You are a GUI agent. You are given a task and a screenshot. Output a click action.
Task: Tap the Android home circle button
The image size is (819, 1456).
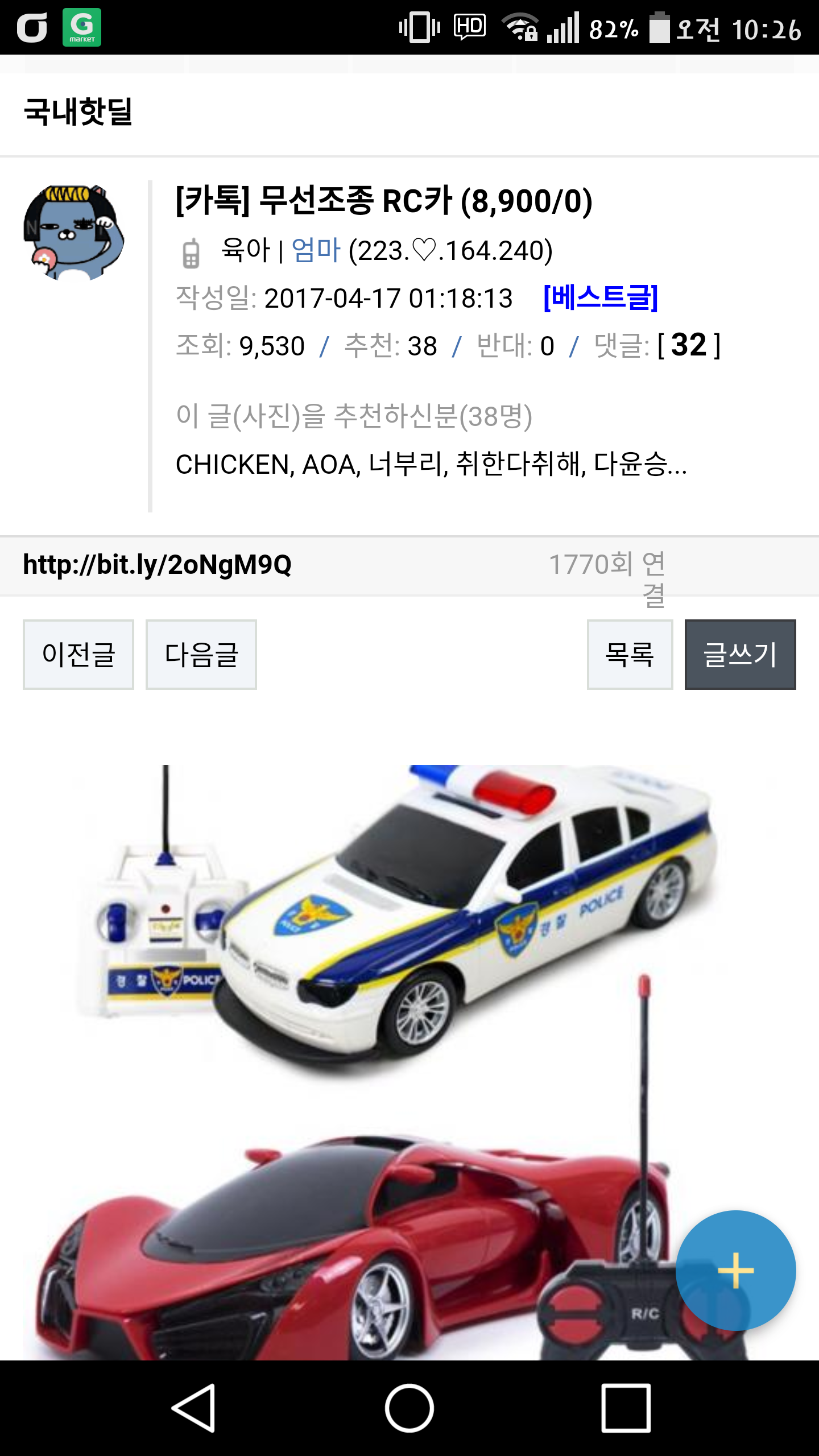pyautogui.click(x=409, y=1408)
